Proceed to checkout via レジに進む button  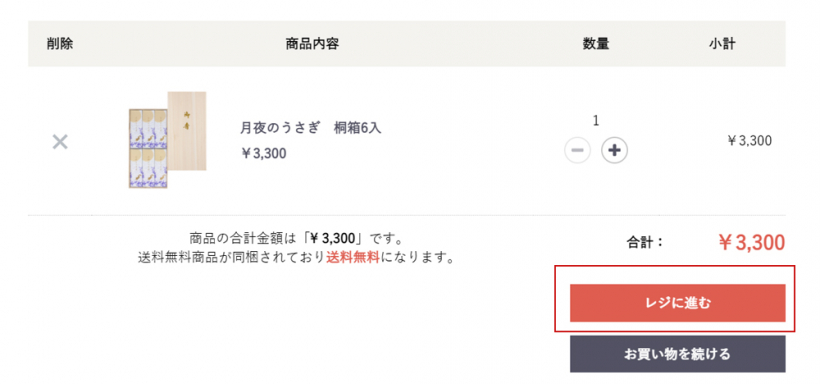pos(677,303)
